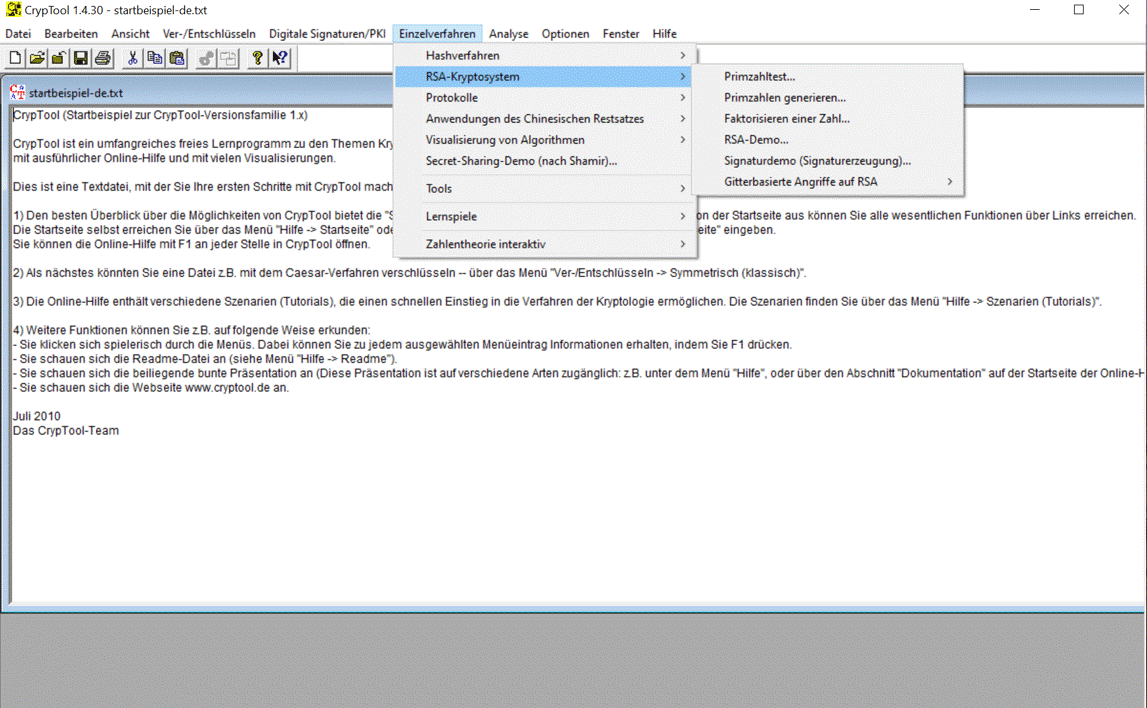
Task: Close the Einzelverfahren menu from menu bar
Action: pyautogui.click(x=437, y=34)
